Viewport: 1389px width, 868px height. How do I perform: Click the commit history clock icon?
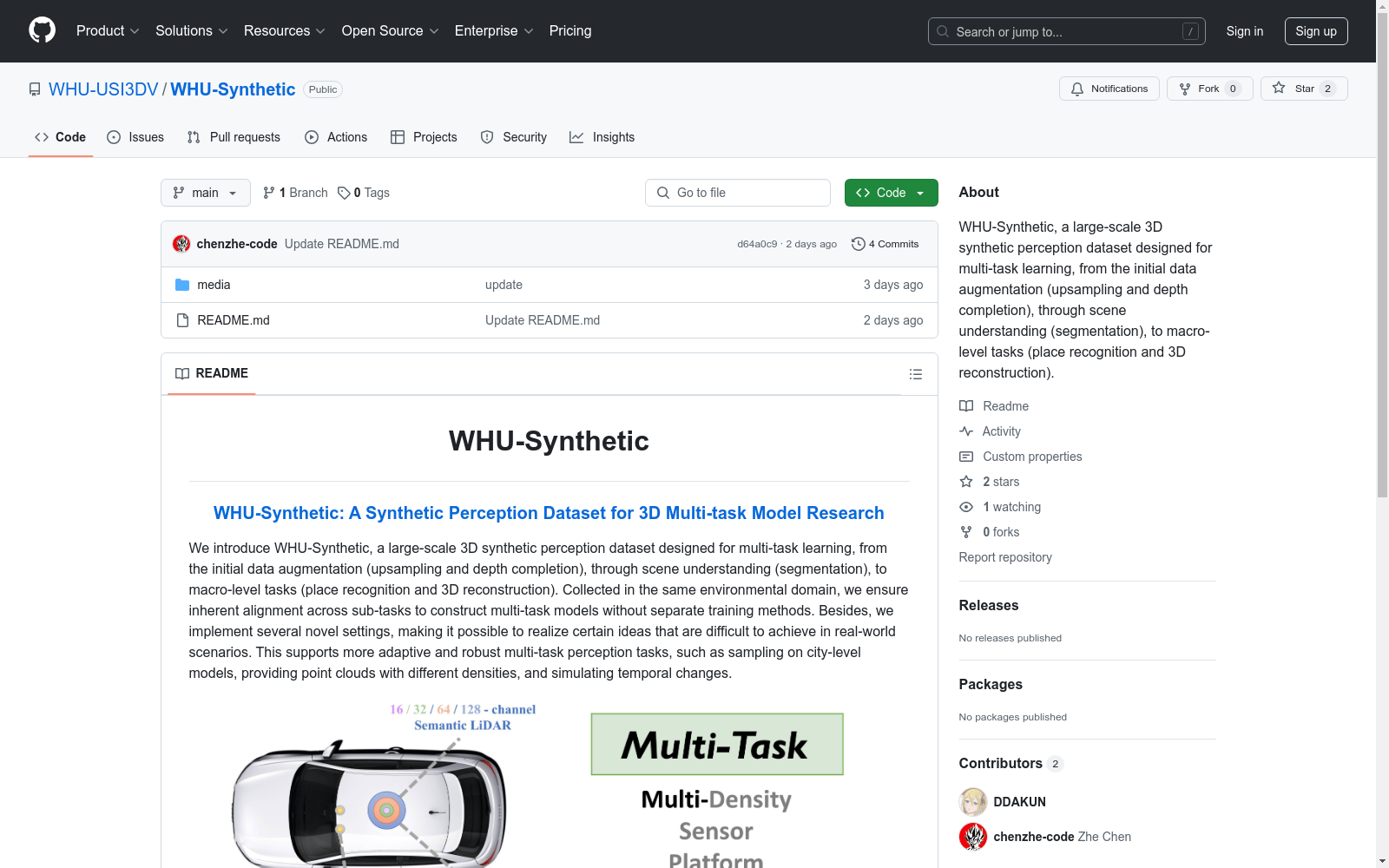tap(858, 244)
